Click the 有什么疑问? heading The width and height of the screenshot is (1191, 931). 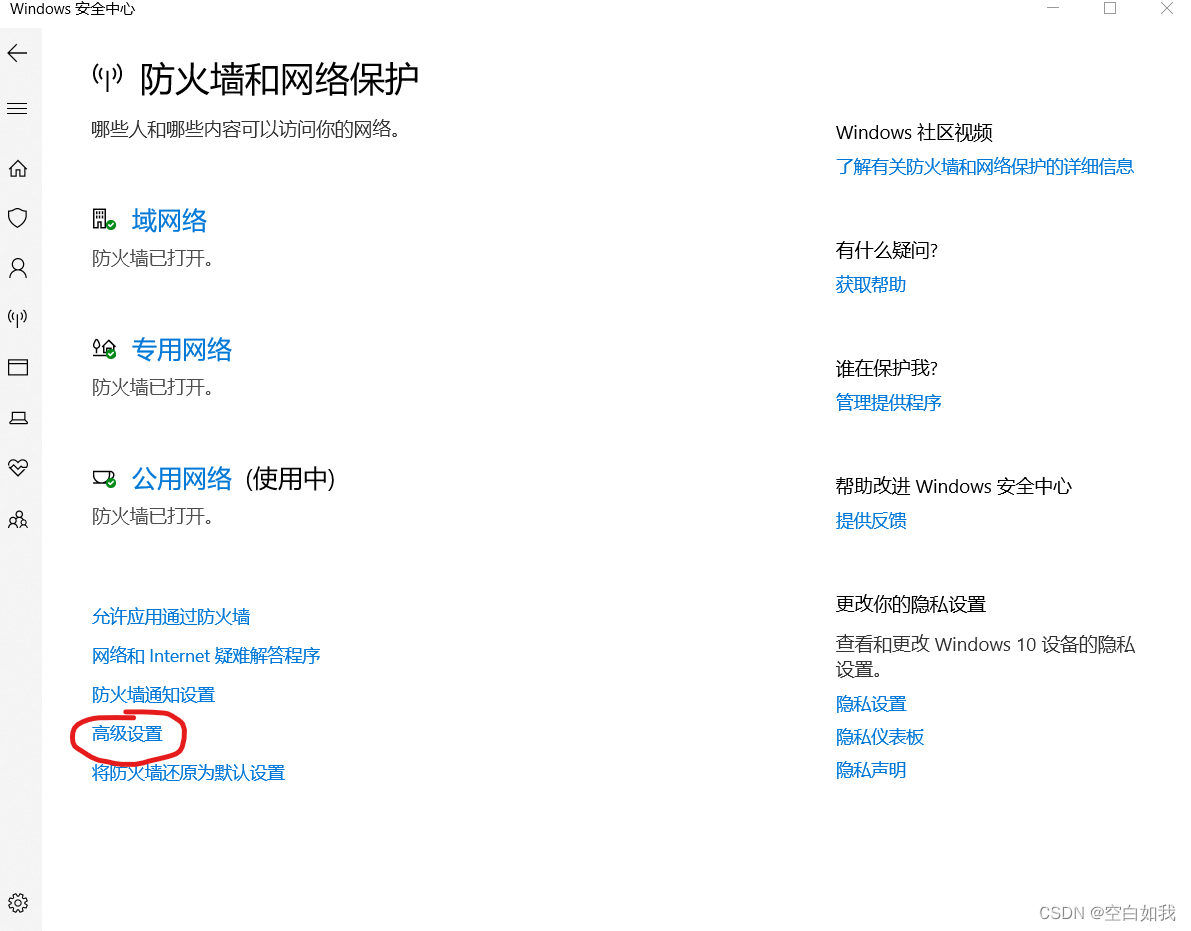click(x=886, y=251)
